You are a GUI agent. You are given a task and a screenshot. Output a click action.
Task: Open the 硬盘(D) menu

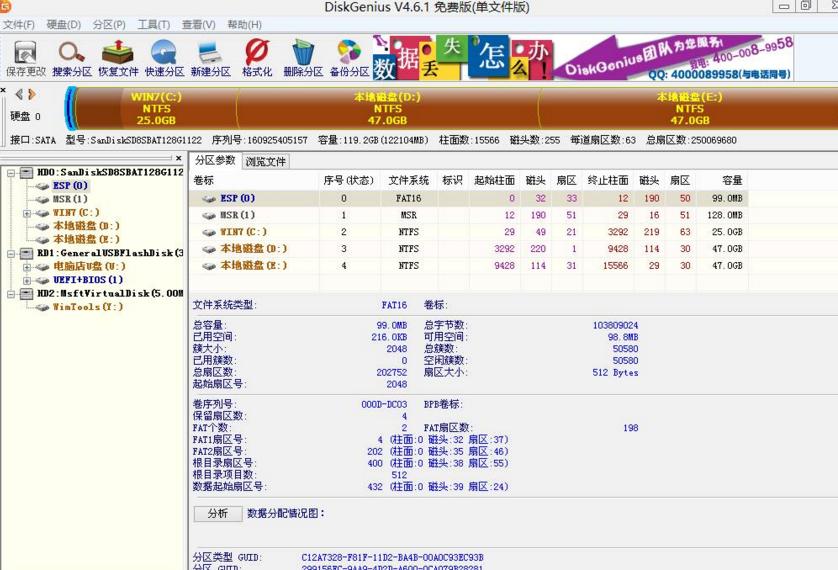coord(64,25)
